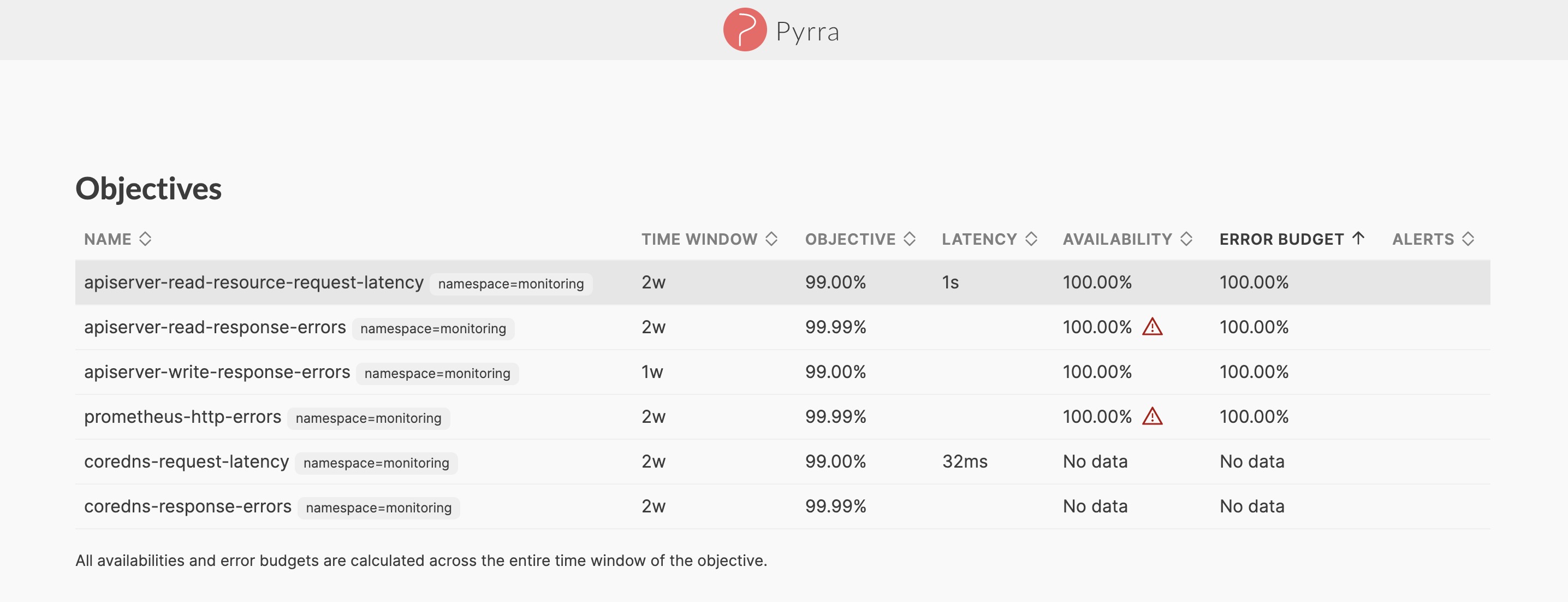Open the apiserver-write-response-errors objective

[217, 373]
